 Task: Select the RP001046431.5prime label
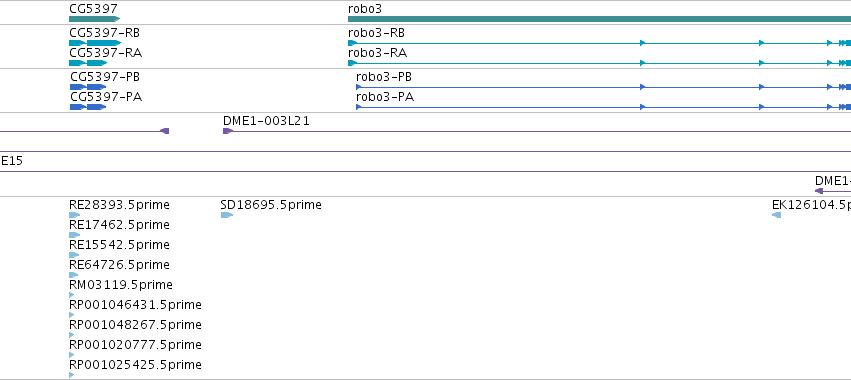[135, 305]
